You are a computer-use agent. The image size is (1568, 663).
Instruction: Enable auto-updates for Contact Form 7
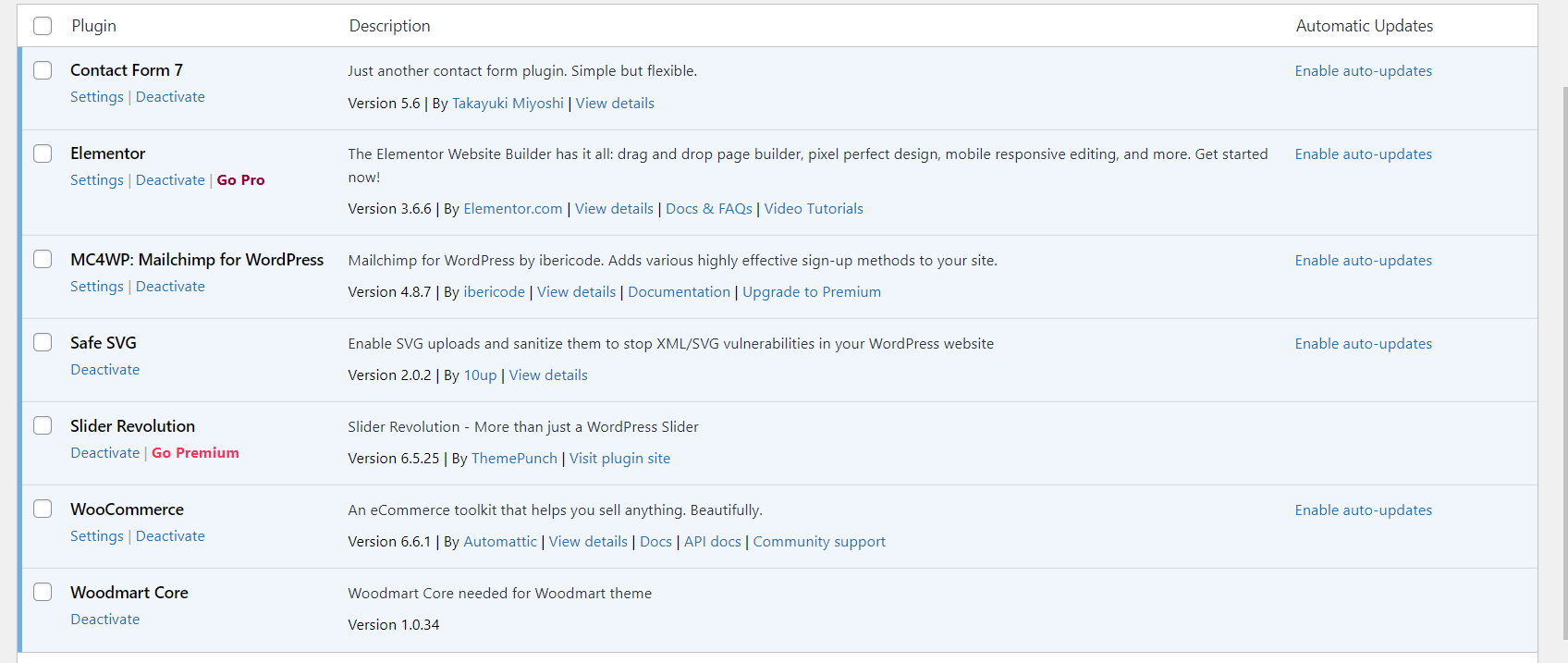[1363, 71]
